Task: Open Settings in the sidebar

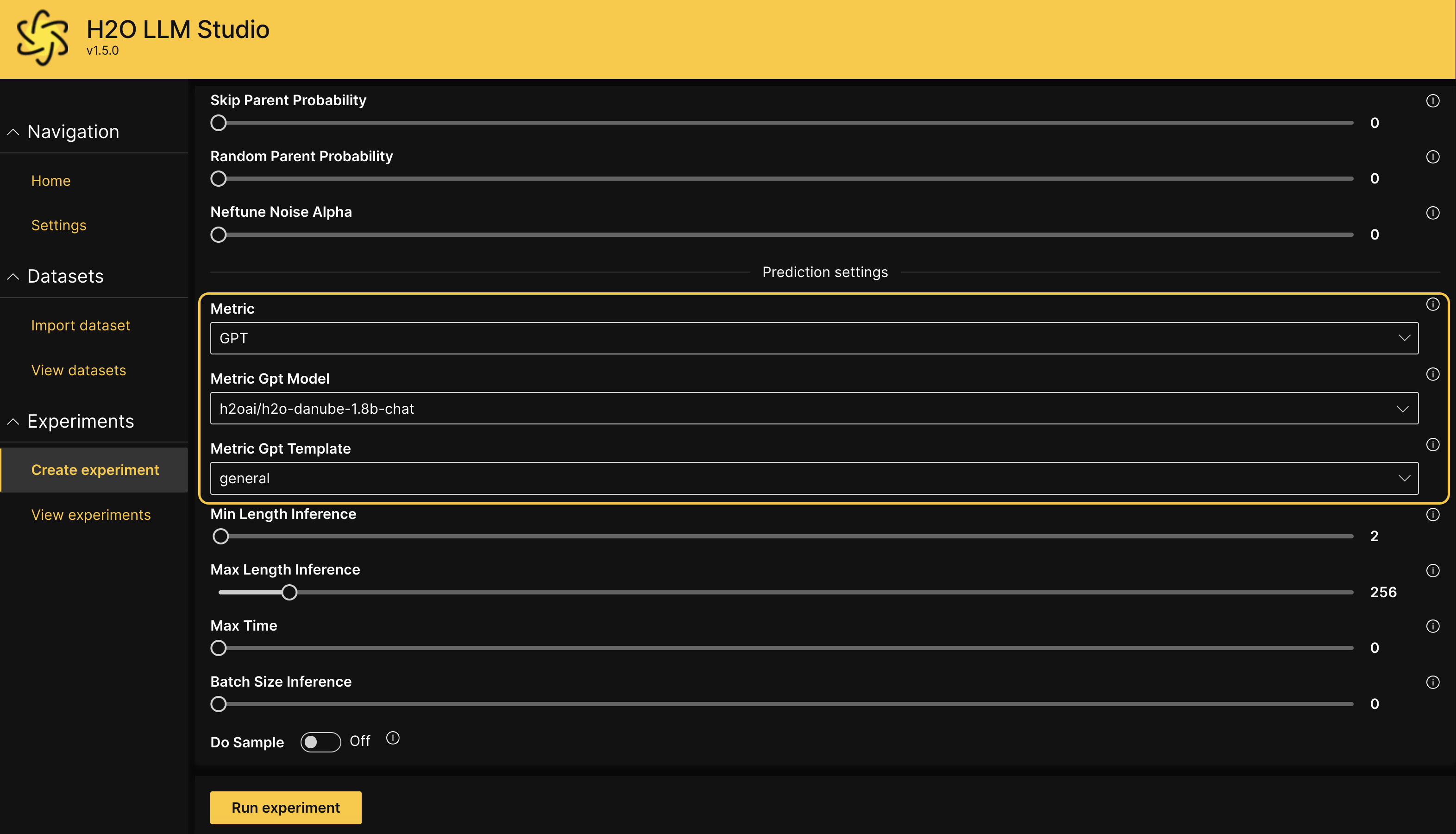Action: pyautogui.click(x=59, y=226)
